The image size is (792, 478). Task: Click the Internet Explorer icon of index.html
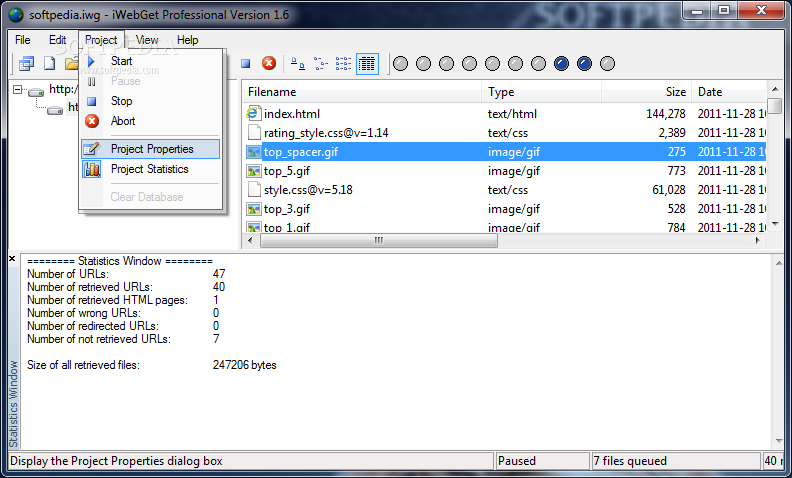253,113
